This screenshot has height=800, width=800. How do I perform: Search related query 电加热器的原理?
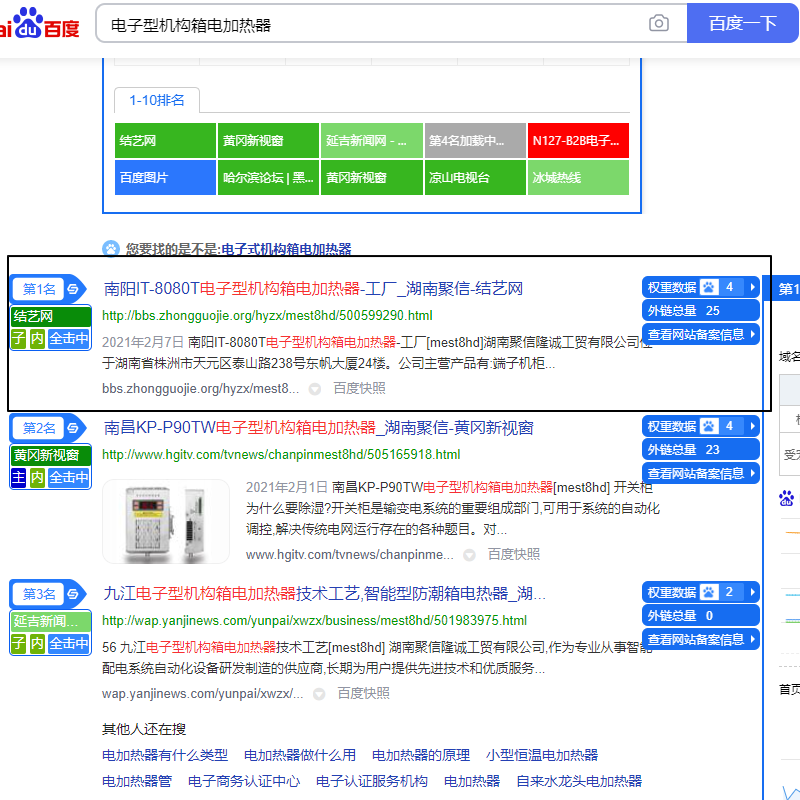[x=421, y=755]
